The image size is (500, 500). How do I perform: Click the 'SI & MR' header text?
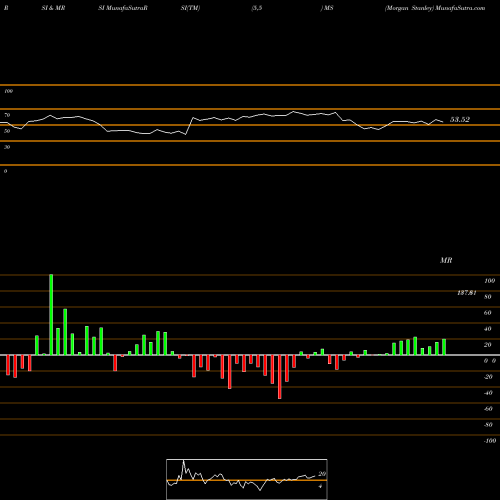[x=53, y=8]
